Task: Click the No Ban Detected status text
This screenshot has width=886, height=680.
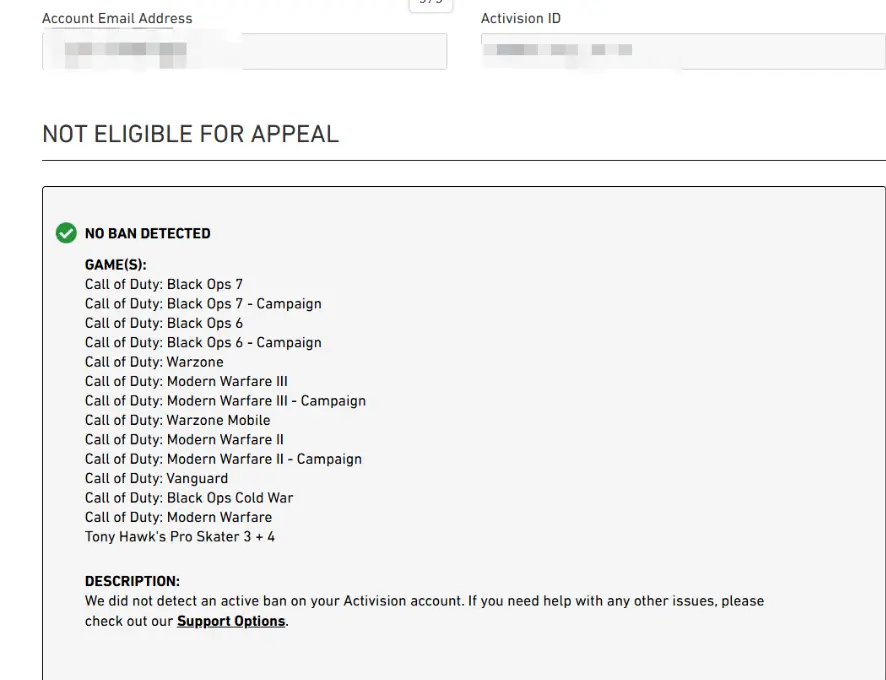Action: [147, 233]
